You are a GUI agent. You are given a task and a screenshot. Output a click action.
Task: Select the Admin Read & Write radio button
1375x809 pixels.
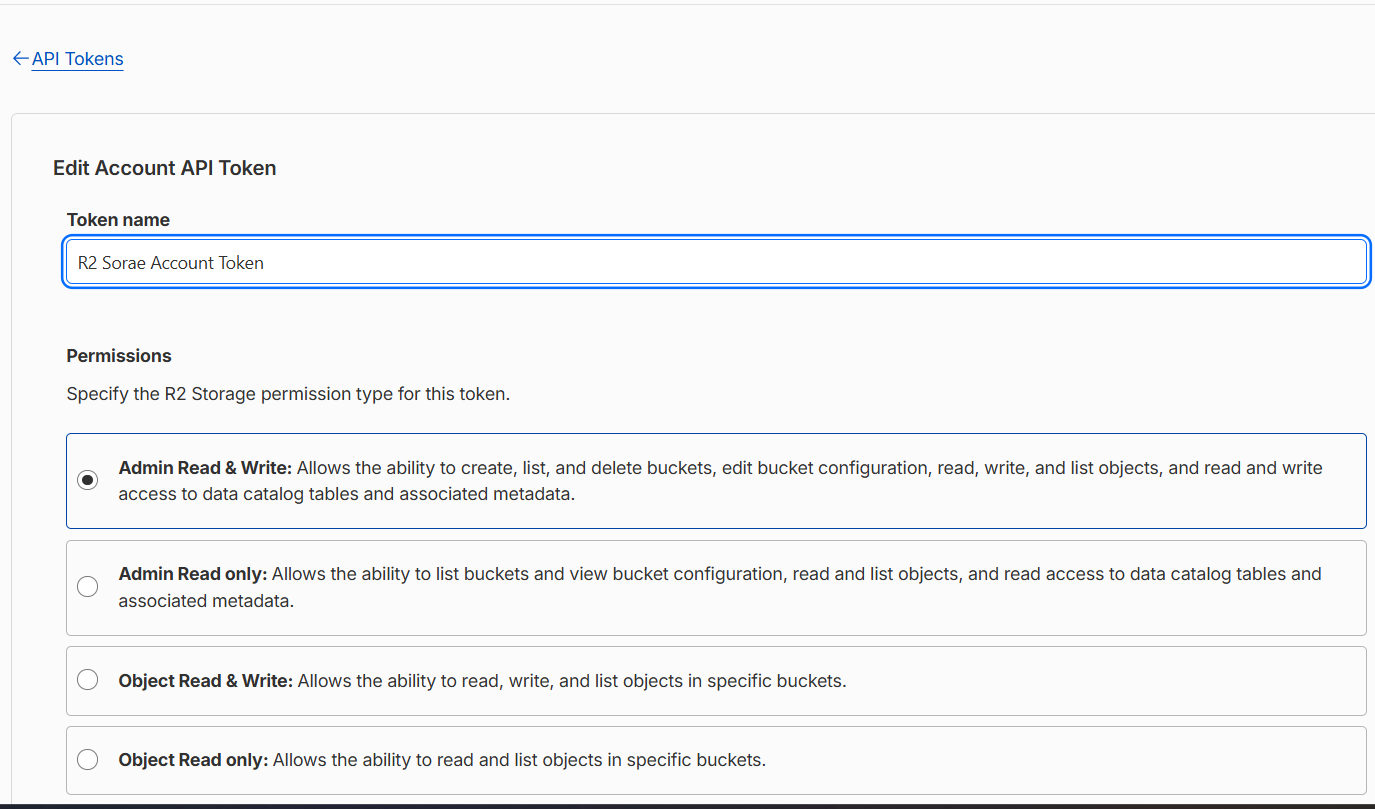click(88, 480)
